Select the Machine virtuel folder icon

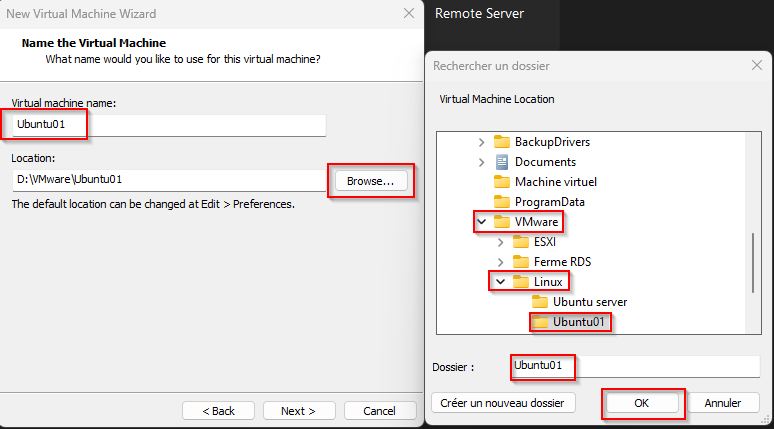[x=502, y=182]
